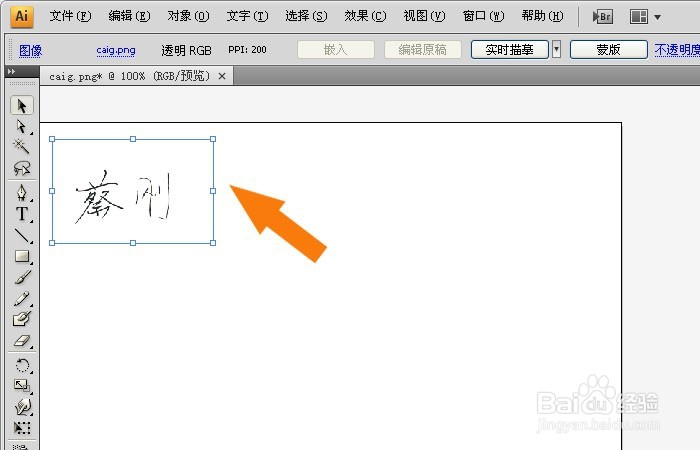The image size is (700, 450).
Task: Click the top-left bounding box handle
Action: click(x=52, y=139)
